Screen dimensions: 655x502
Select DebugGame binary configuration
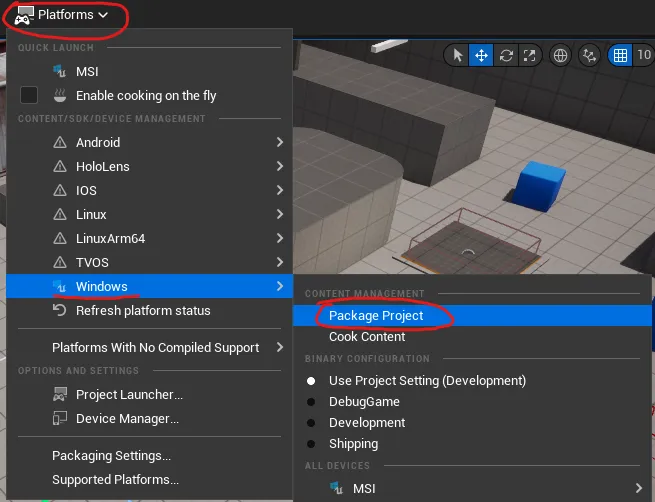tap(472, 402)
